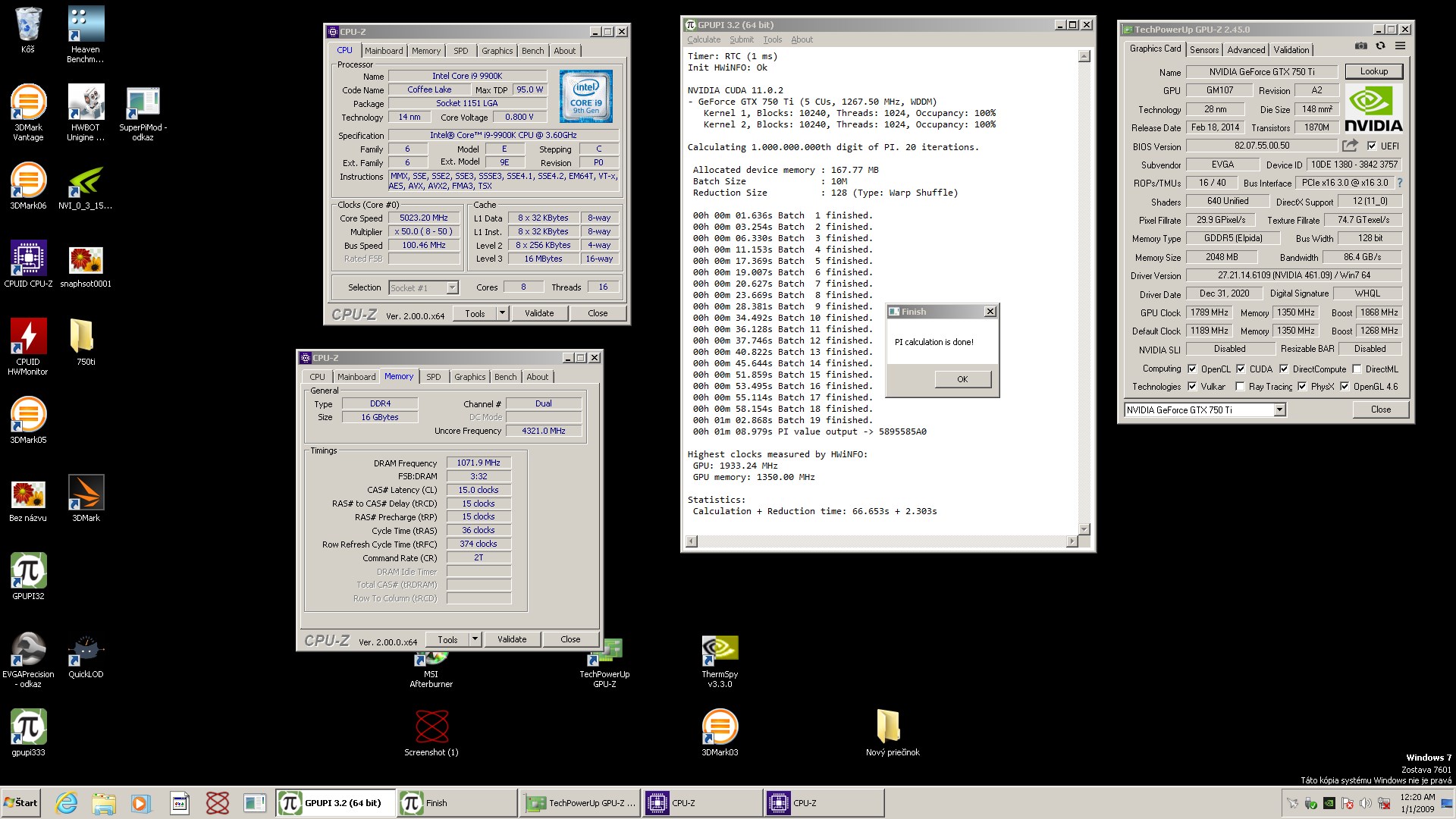Launch 3DMark06 desktop icon
Viewport: 1456px width, 819px height.
[28, 186]
